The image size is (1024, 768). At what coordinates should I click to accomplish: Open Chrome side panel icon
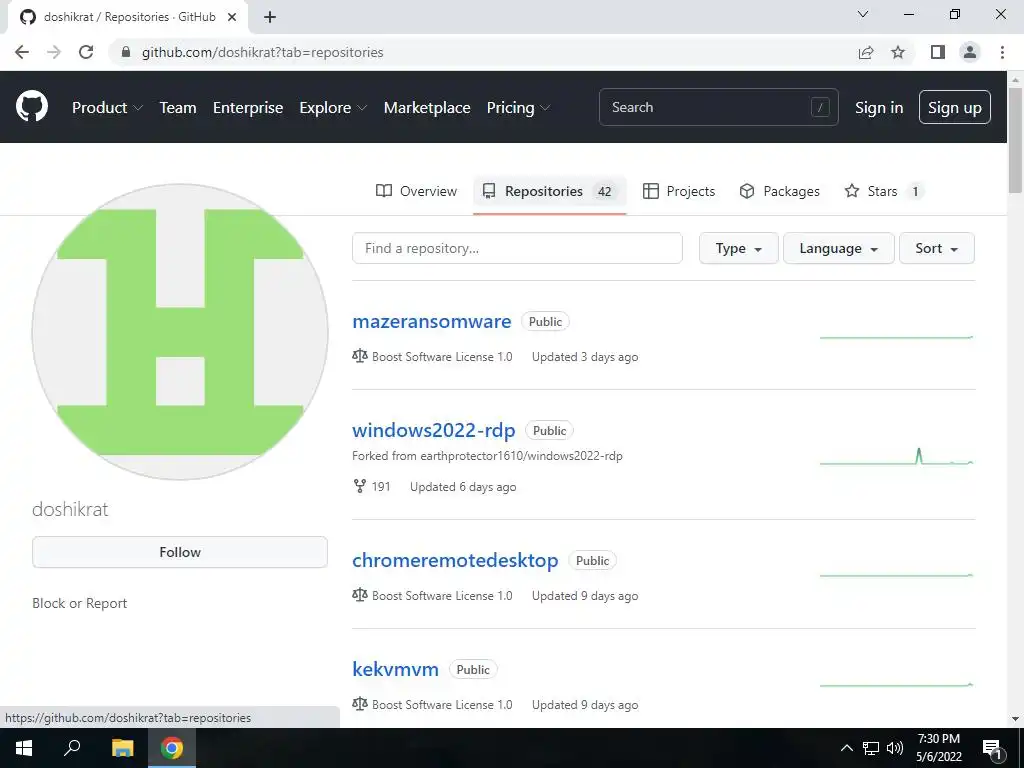click(938, 52)
